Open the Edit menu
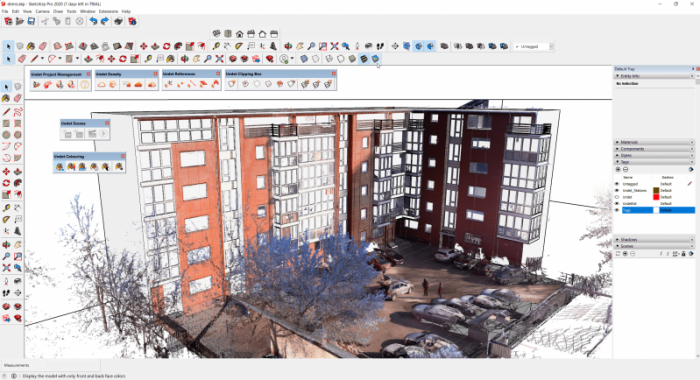 tap(16, 11)
